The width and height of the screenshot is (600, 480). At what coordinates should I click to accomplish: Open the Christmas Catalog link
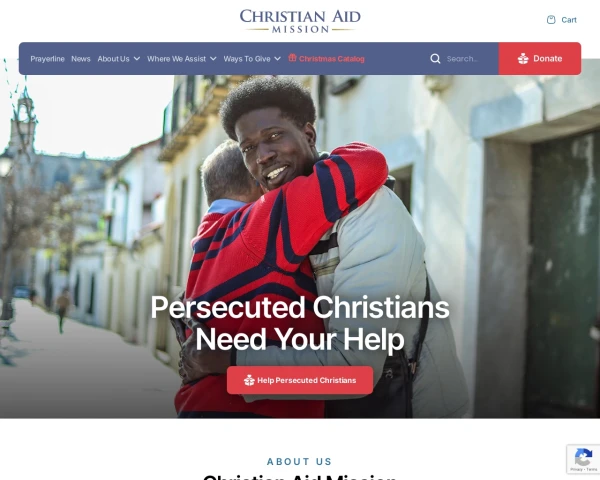coord(331,59)
